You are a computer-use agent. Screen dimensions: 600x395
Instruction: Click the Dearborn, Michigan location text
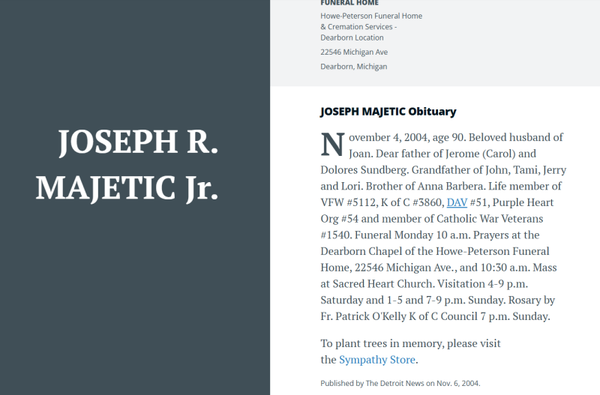354,67
